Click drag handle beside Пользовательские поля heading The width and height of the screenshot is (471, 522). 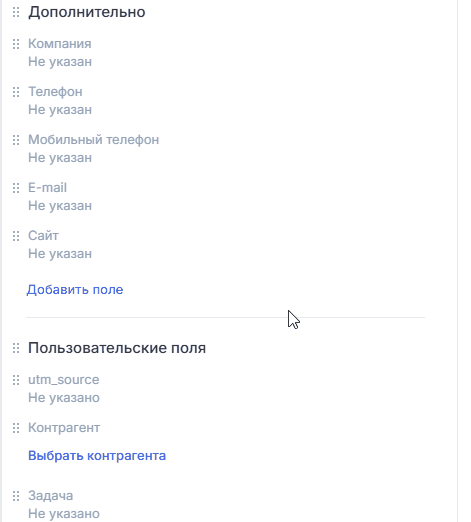click(16, 348)
